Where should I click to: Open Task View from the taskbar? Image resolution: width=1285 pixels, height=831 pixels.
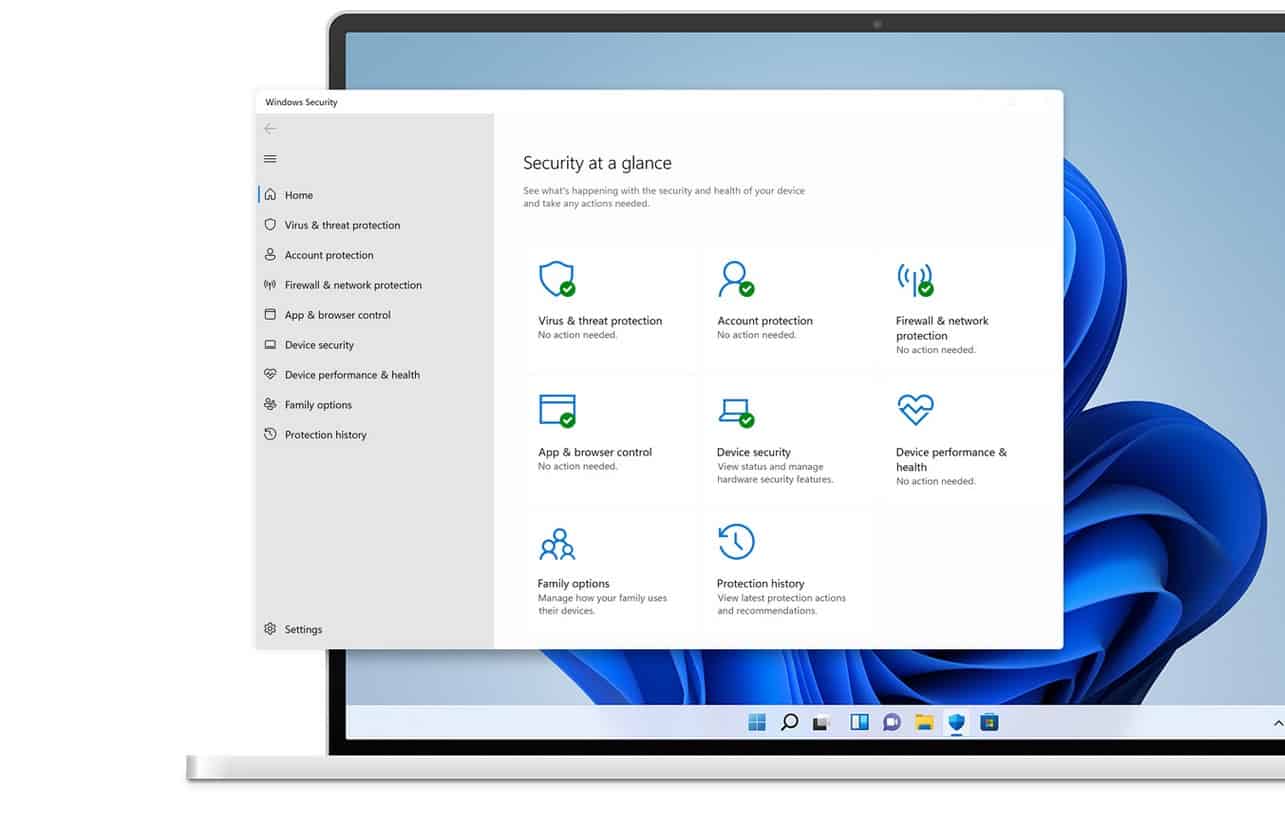821,722
